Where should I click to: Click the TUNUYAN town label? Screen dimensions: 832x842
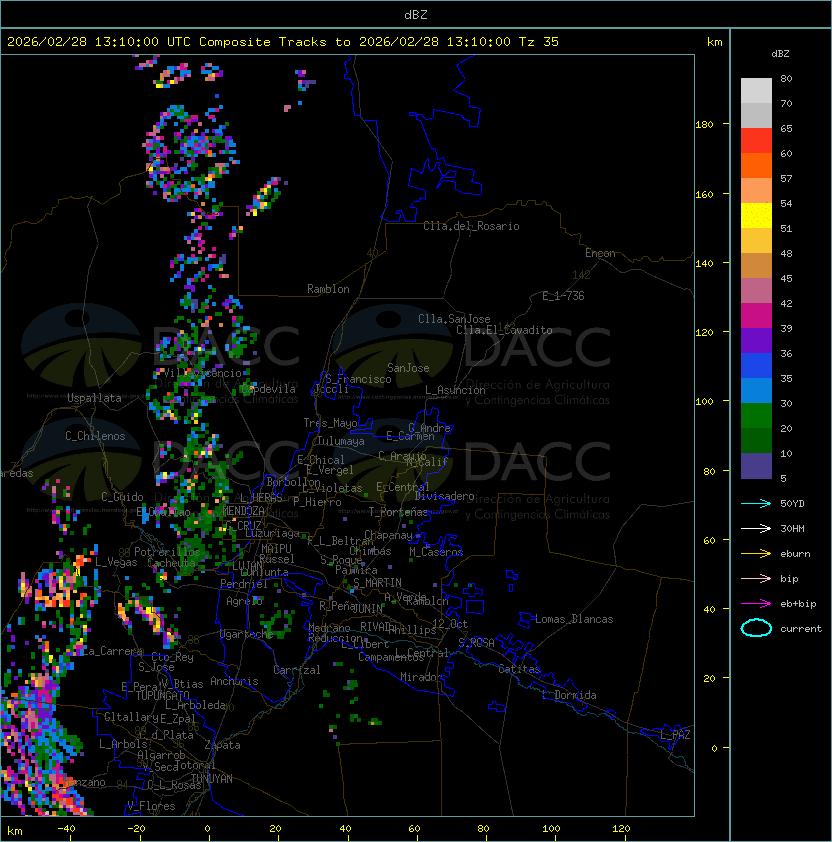click(x=212, y=779)
